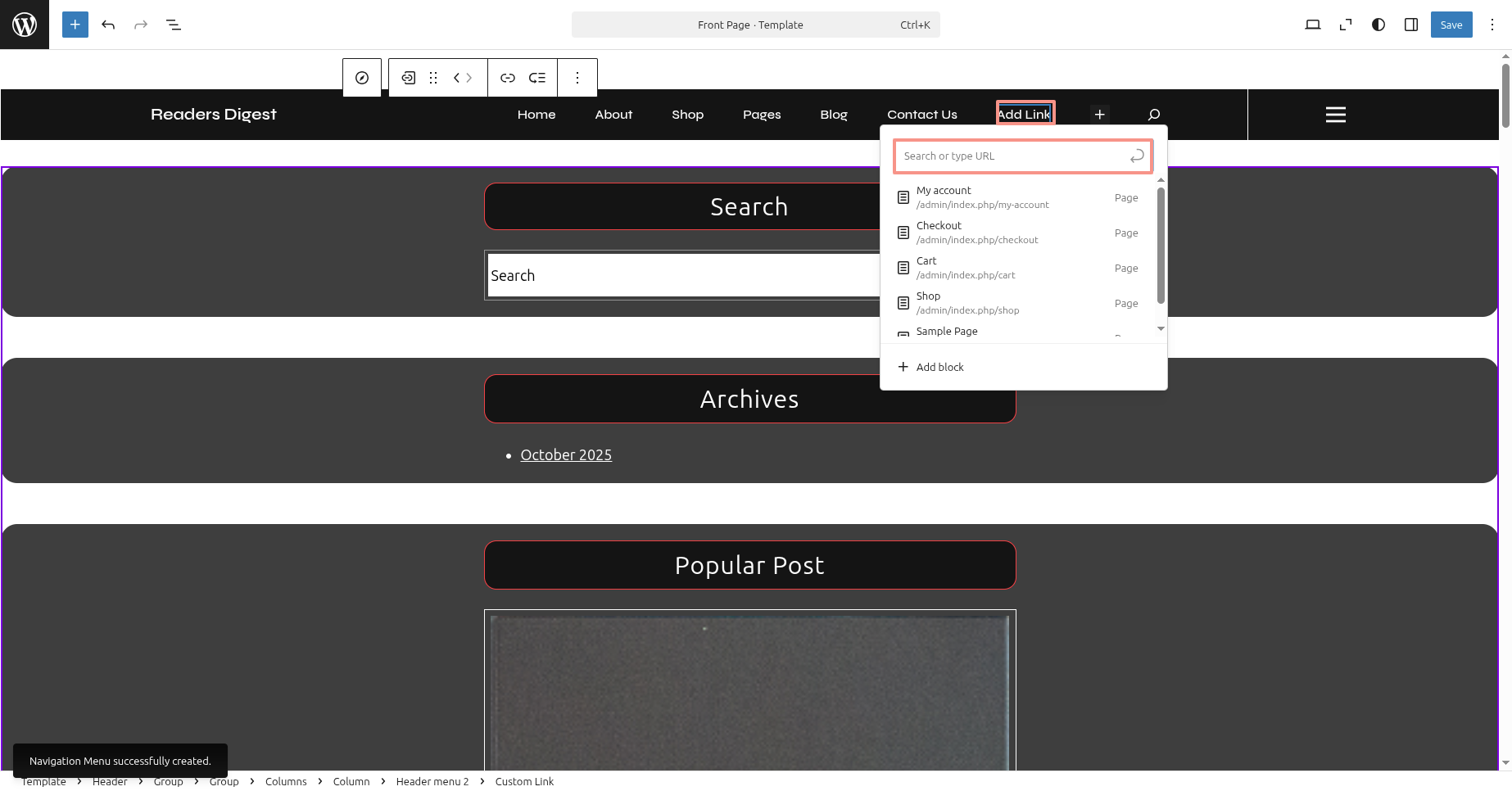Toggle the block inserter plus button
This screenshot has height=791, width=1512.
[x=75, y=25]
